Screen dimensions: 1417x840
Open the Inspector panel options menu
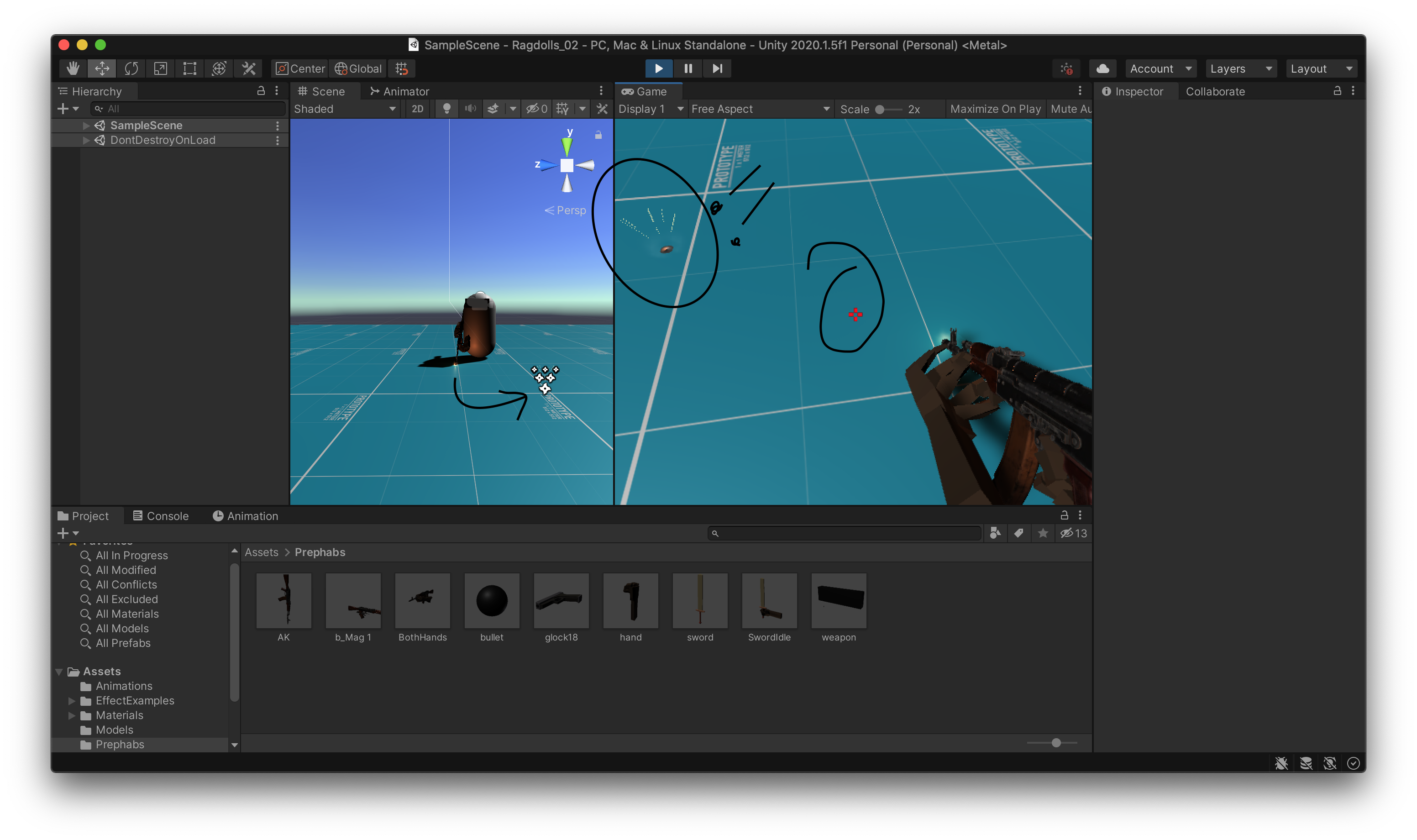click(1353, 90)
